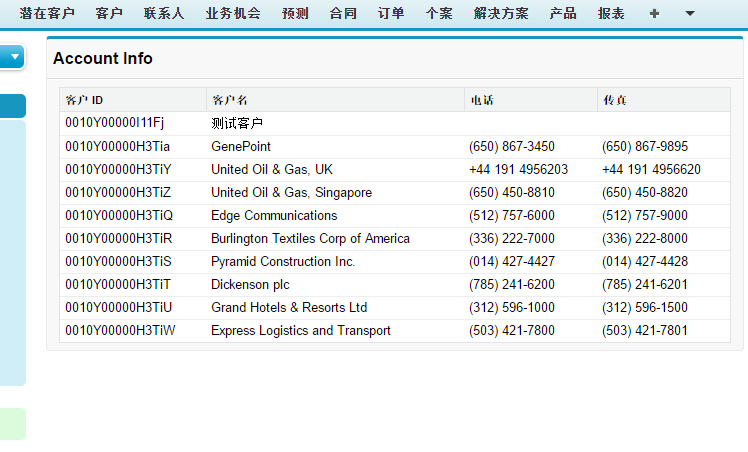This screenshot has width=748, height=452.
Task: Click Grand Hotels & Resorts Ltd
Action: point(289,308)
